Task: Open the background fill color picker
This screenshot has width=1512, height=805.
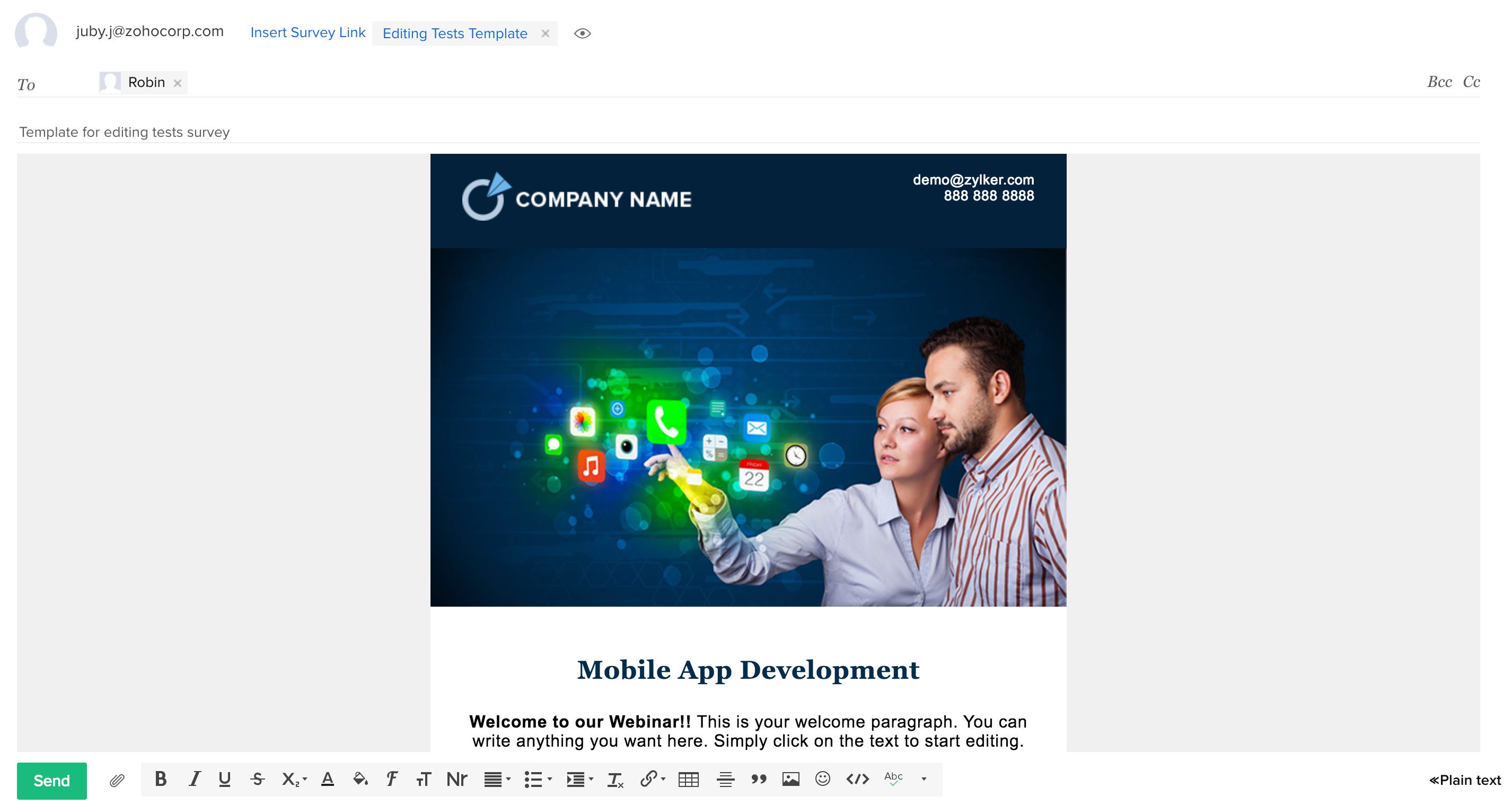Action: tap(360, 779)
